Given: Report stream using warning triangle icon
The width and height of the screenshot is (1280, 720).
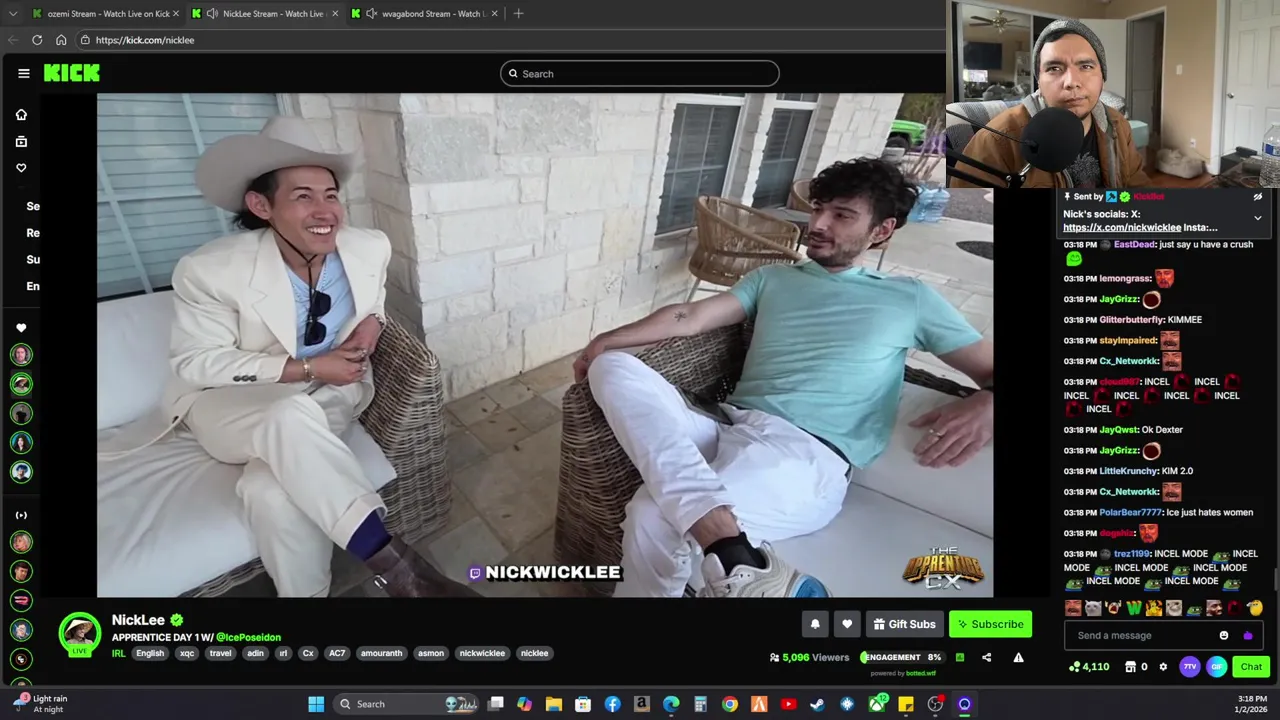Looking at the screenshot, I should pyautogui.click(x=1018, y=657).
